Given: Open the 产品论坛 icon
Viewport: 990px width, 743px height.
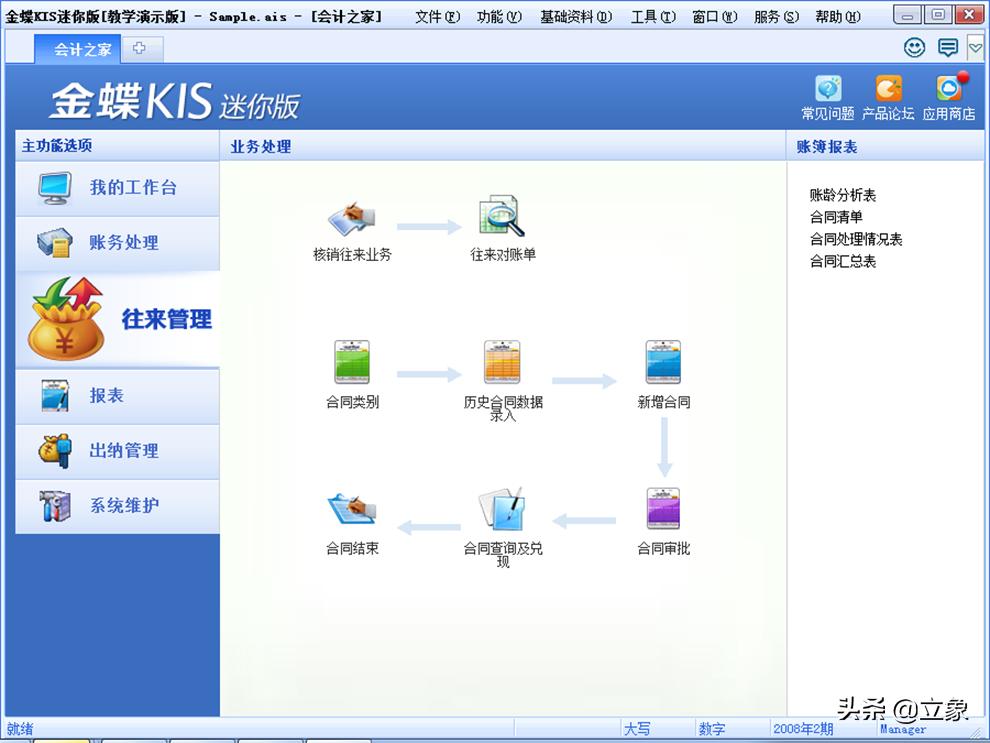Looking at the screenshot, I should click(888, 90).
